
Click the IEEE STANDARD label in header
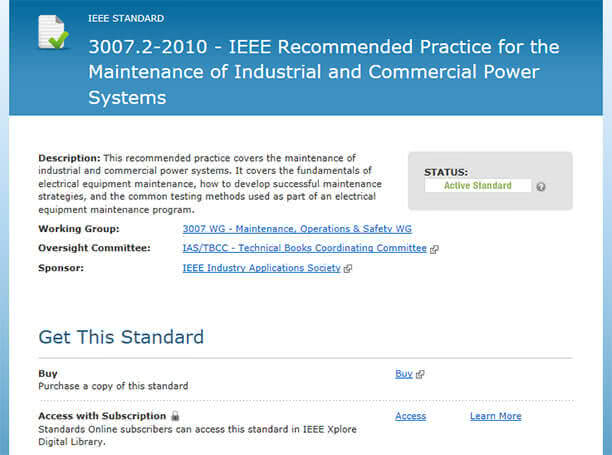[126, 18]
